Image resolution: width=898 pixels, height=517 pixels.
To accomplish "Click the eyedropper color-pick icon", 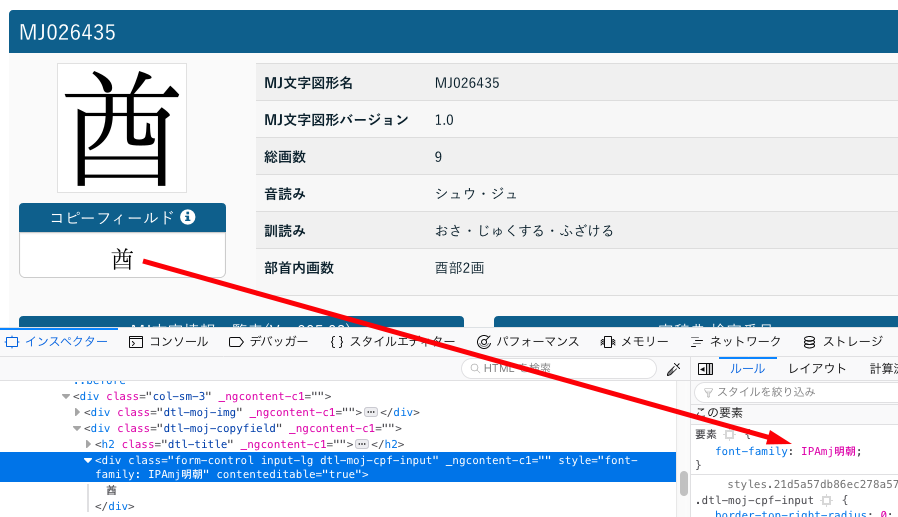I will 674,369.
